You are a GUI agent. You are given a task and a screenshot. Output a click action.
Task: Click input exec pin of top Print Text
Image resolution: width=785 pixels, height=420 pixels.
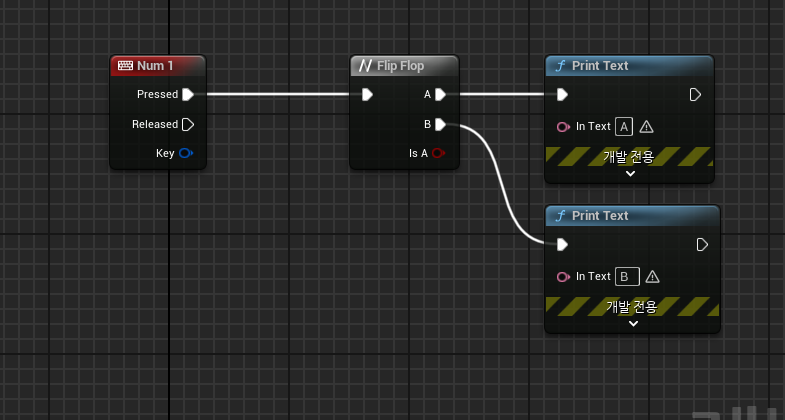[562, 94]
